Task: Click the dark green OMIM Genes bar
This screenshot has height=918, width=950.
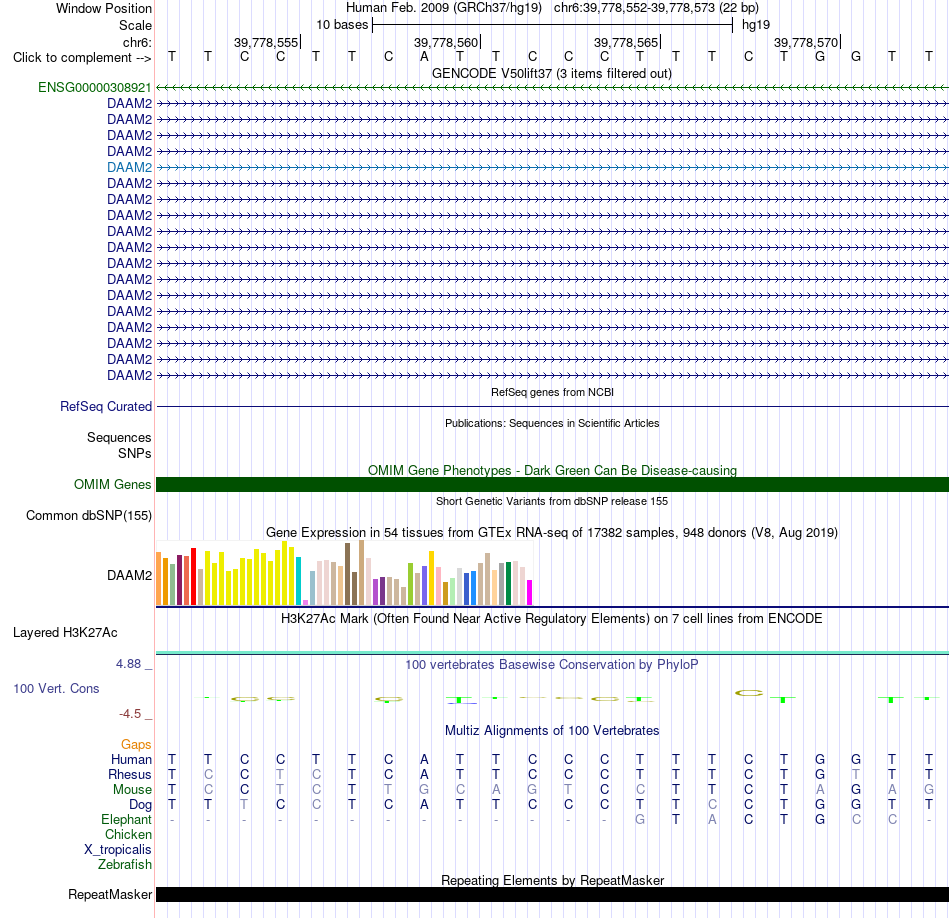Action: (553, 485)
